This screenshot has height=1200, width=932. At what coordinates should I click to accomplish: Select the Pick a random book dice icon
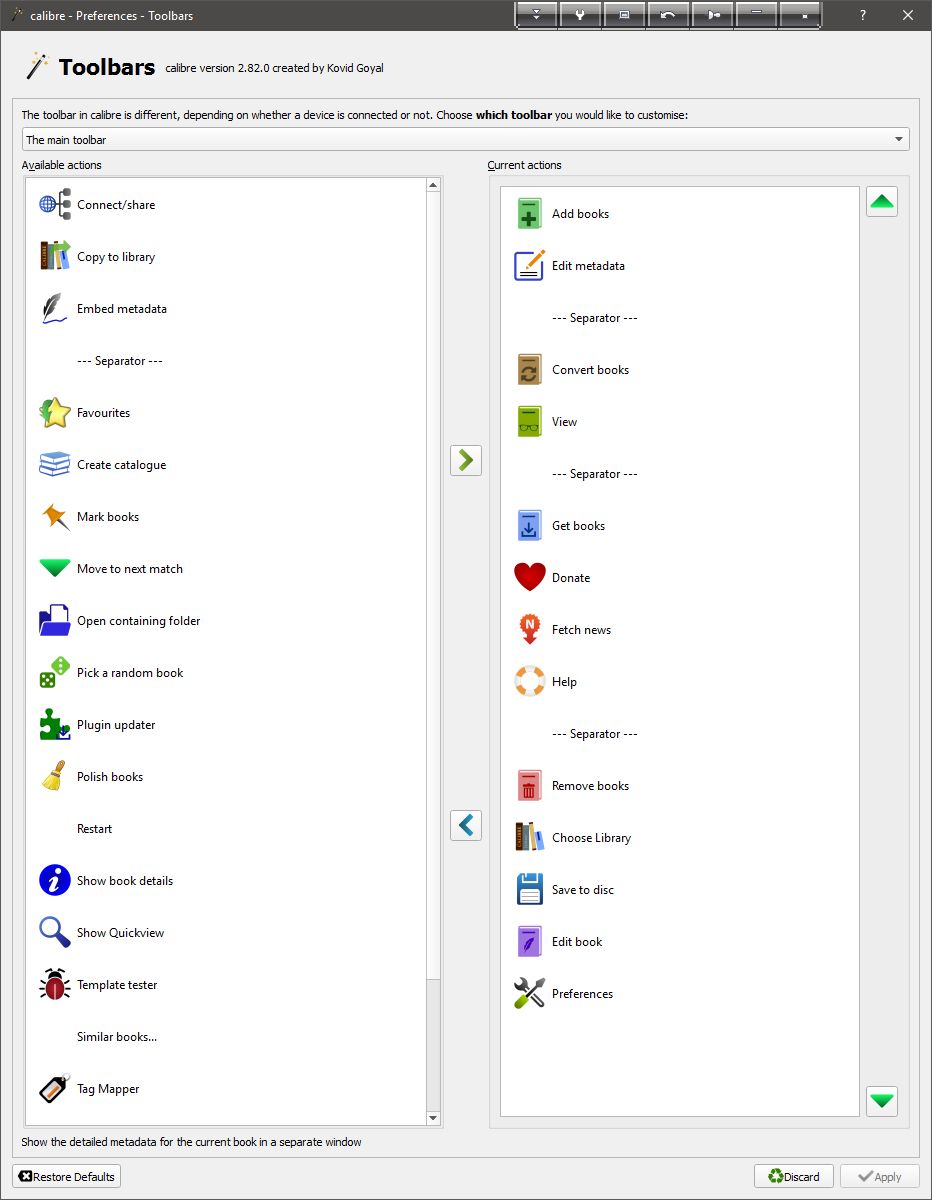coord(55,673)
